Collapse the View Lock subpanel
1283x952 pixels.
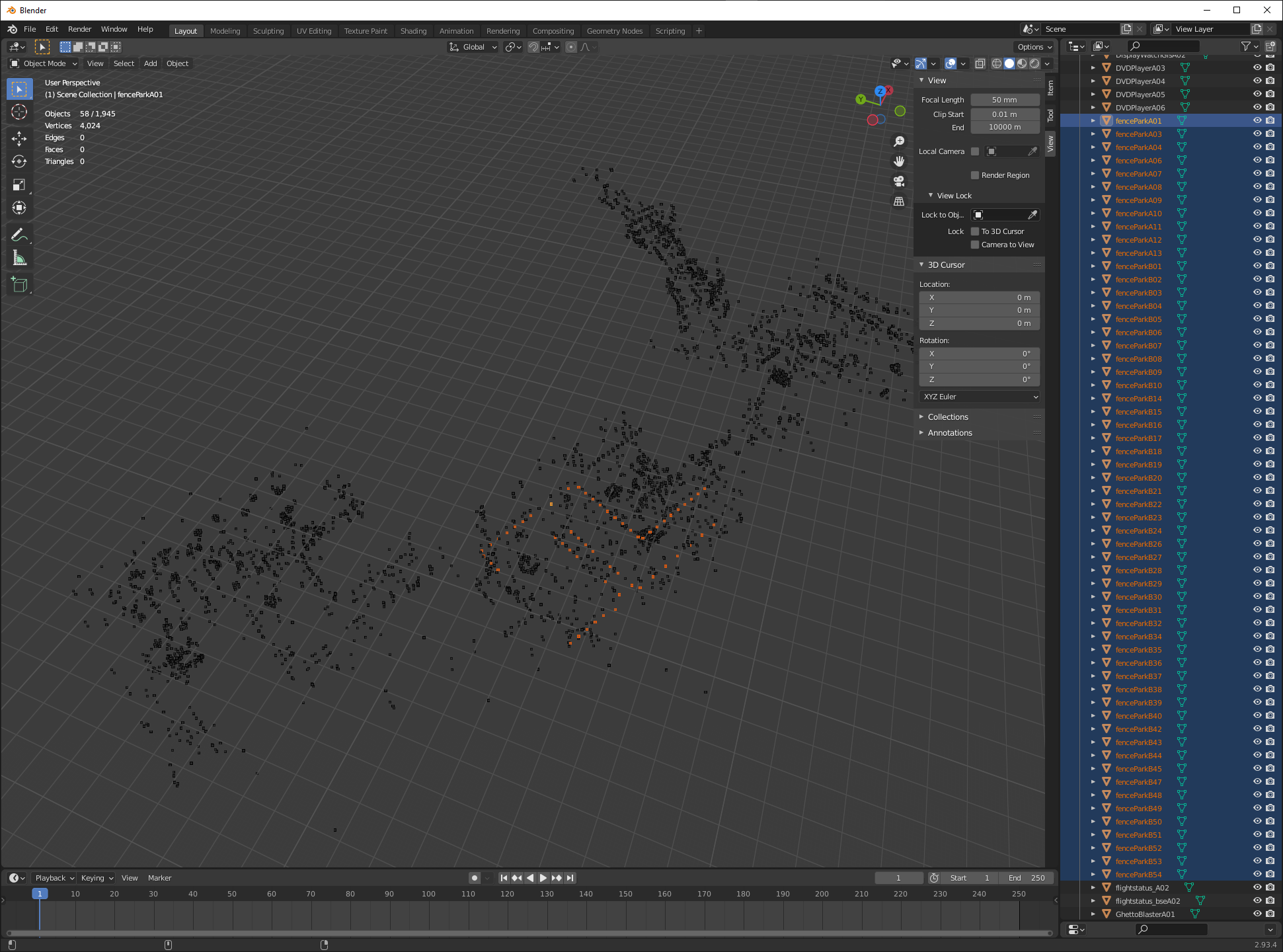click(954, 196)
